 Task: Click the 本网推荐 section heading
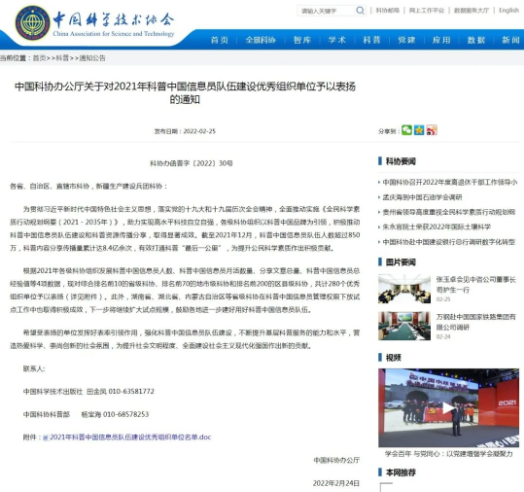point(401,472)
